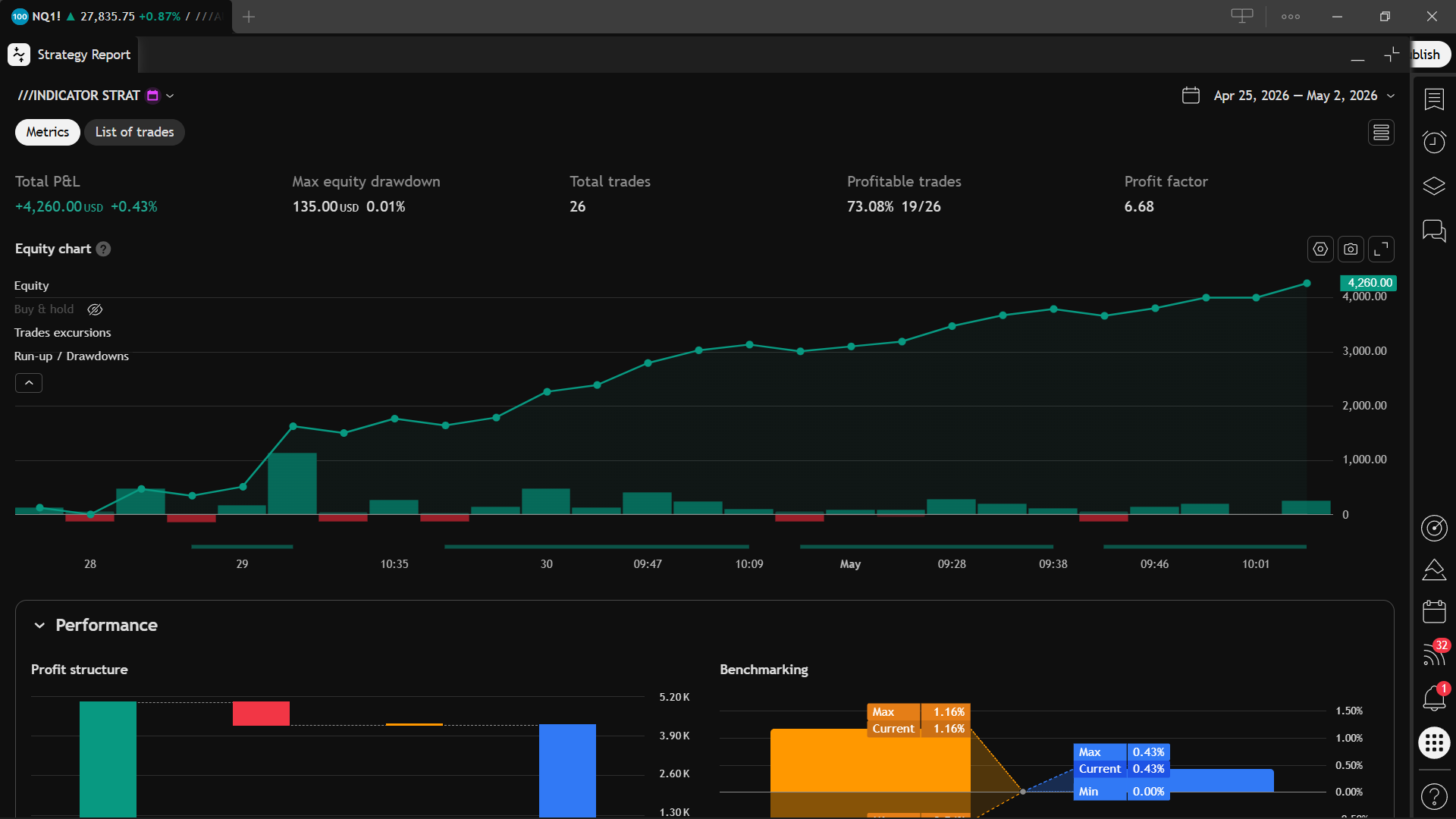Open the date range calendar icon
Screen dimensions: 1456x819
pos(1191,96)
